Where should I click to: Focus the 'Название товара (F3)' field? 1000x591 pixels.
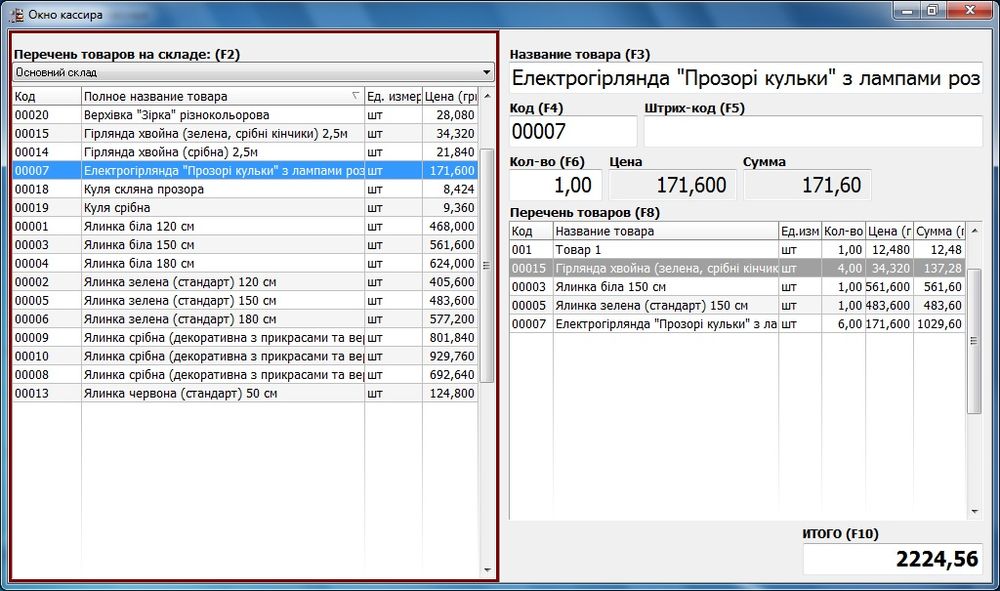(746, 78)
